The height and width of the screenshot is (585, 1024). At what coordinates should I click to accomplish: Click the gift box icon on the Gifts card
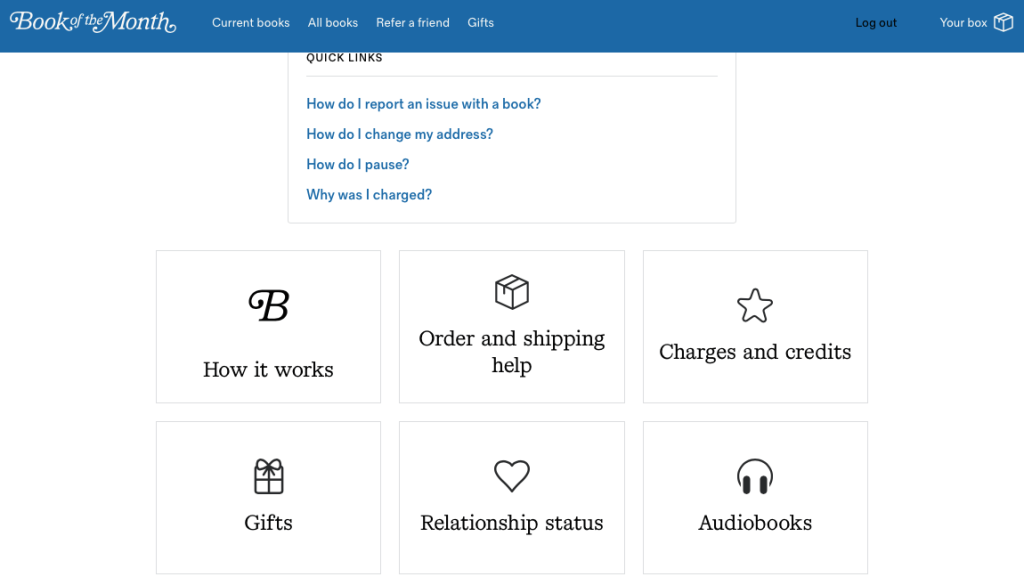(x=268, y=474)
